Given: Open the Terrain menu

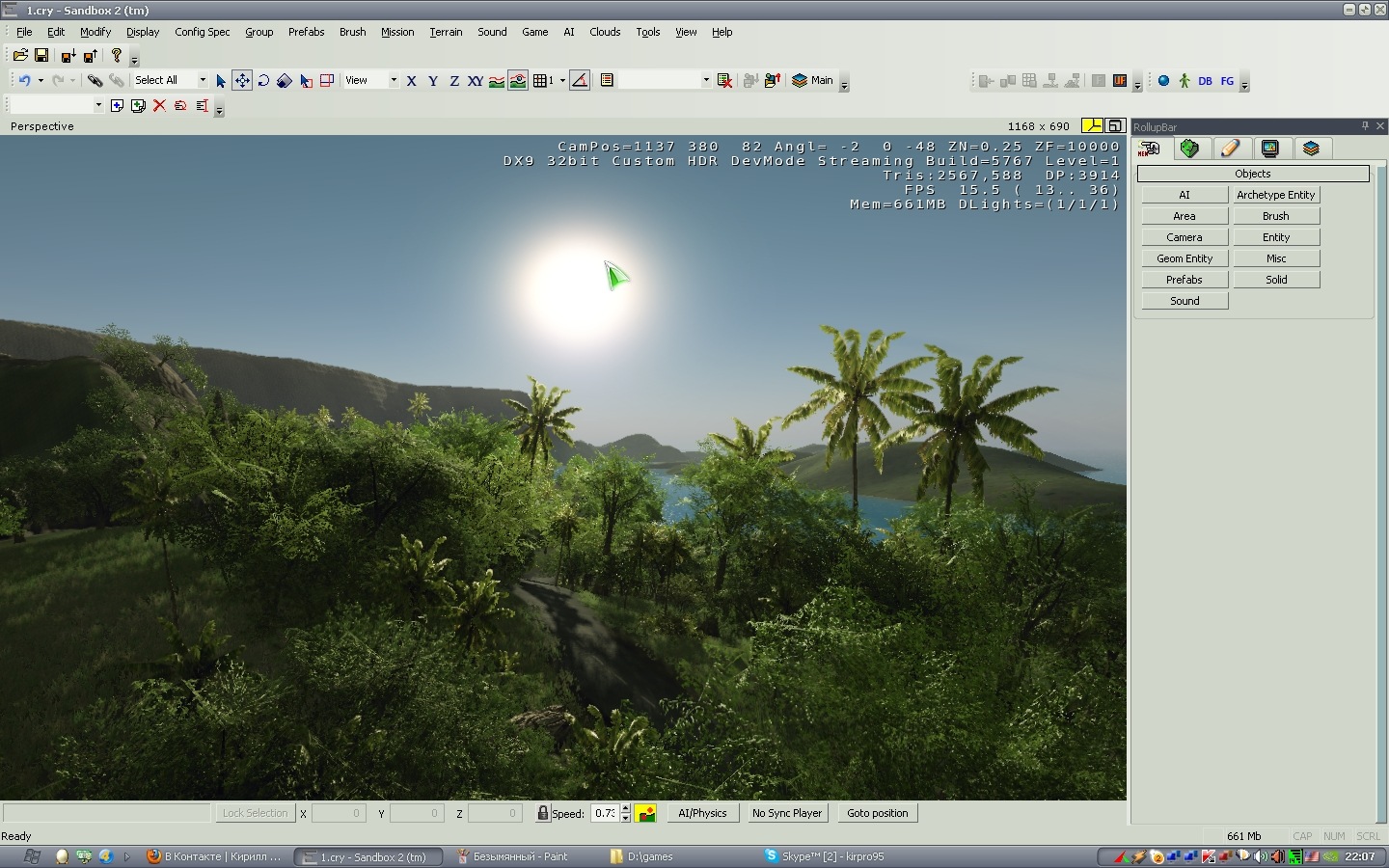Looking at the screenshot, I should click(446, 32).
